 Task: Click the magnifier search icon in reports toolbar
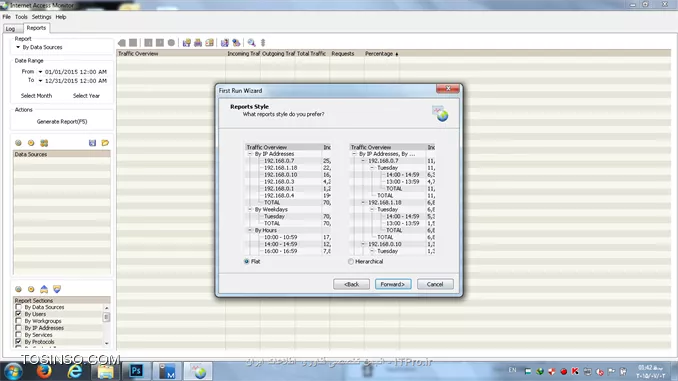tap(251, 43)
